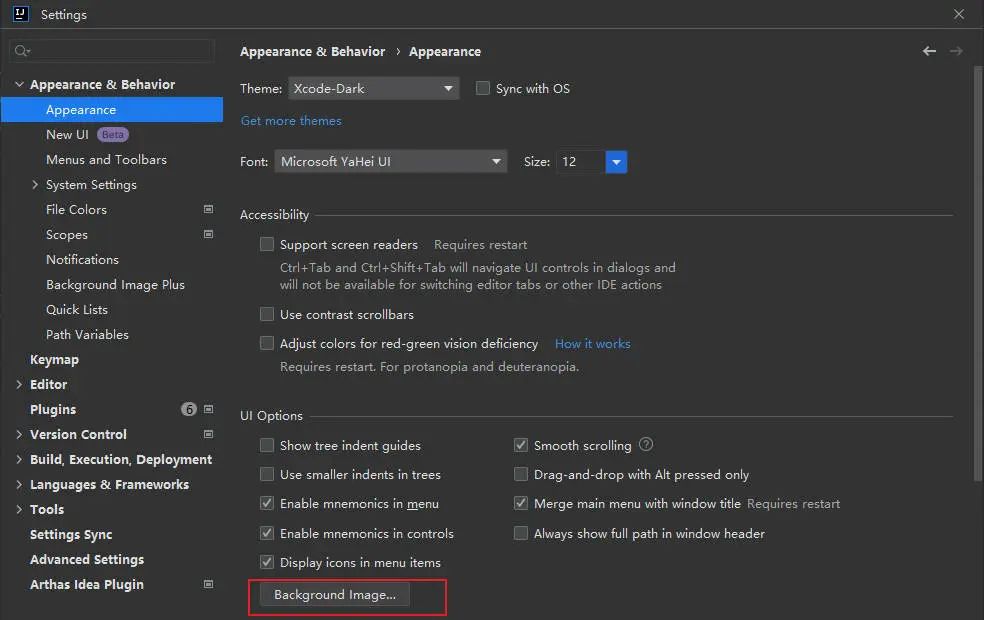Open the Get more themes link
The height and width of the screenshot is (620, 984).
click(x=291, y=121)
